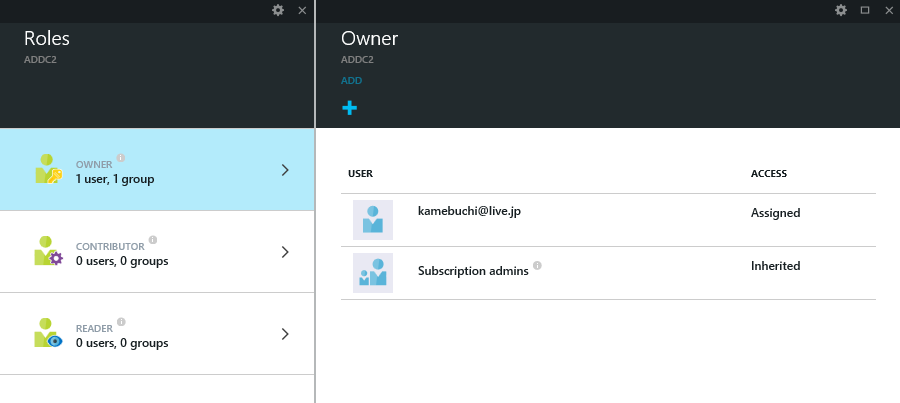The image size is (900, 403).
Task: Show info tooltip next to CONTRIBUTOR label
Action: click(153, 240)
